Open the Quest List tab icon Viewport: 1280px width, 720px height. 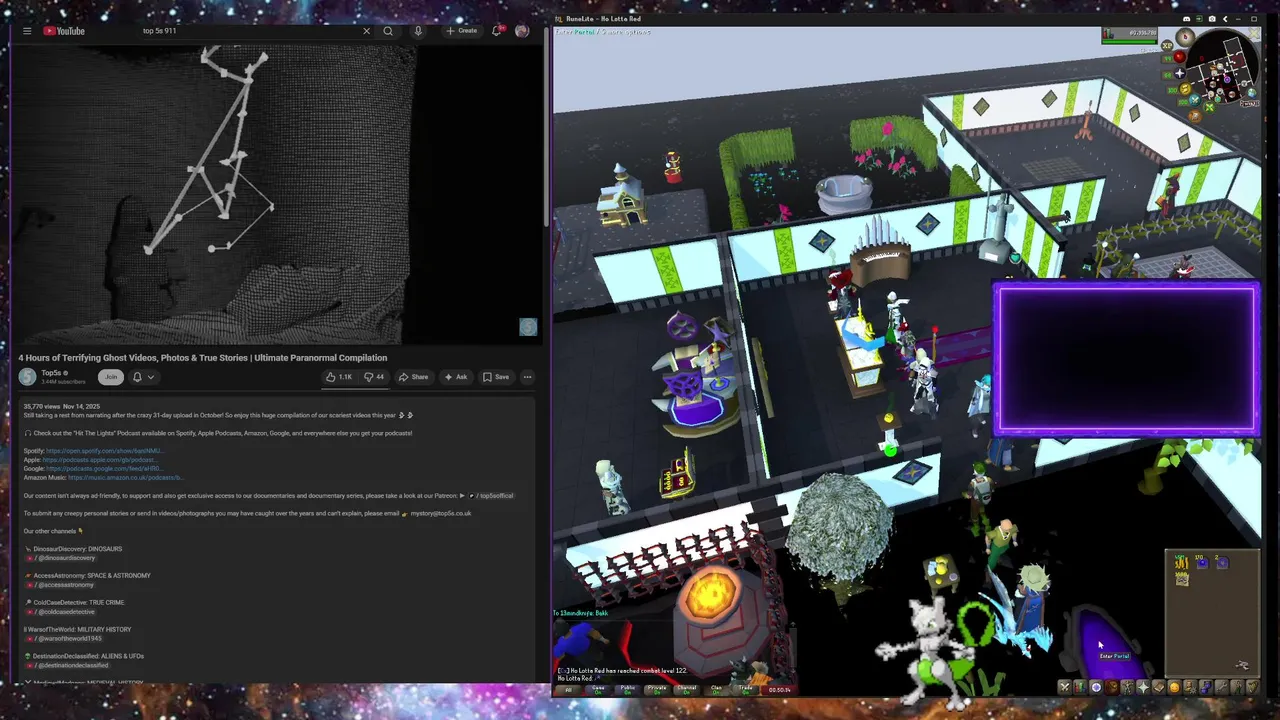[1096, 687]
